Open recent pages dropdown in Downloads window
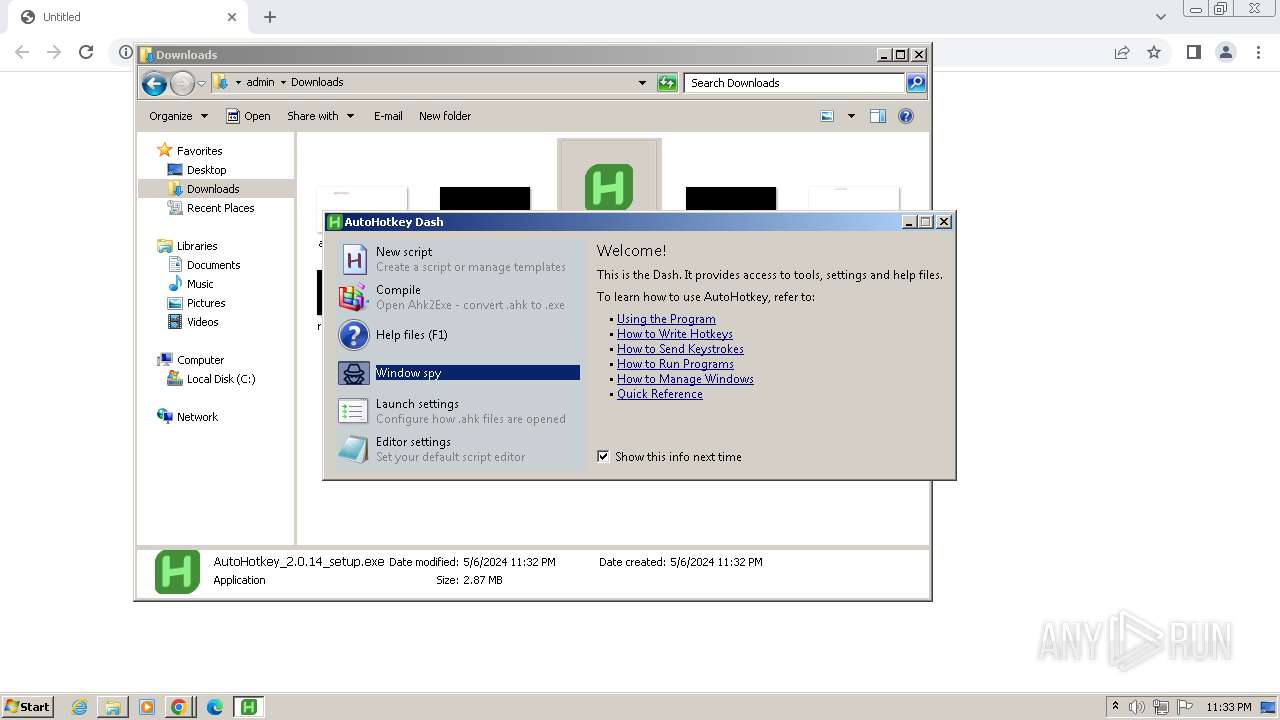The image size is (1280, 720). (201, 83)
